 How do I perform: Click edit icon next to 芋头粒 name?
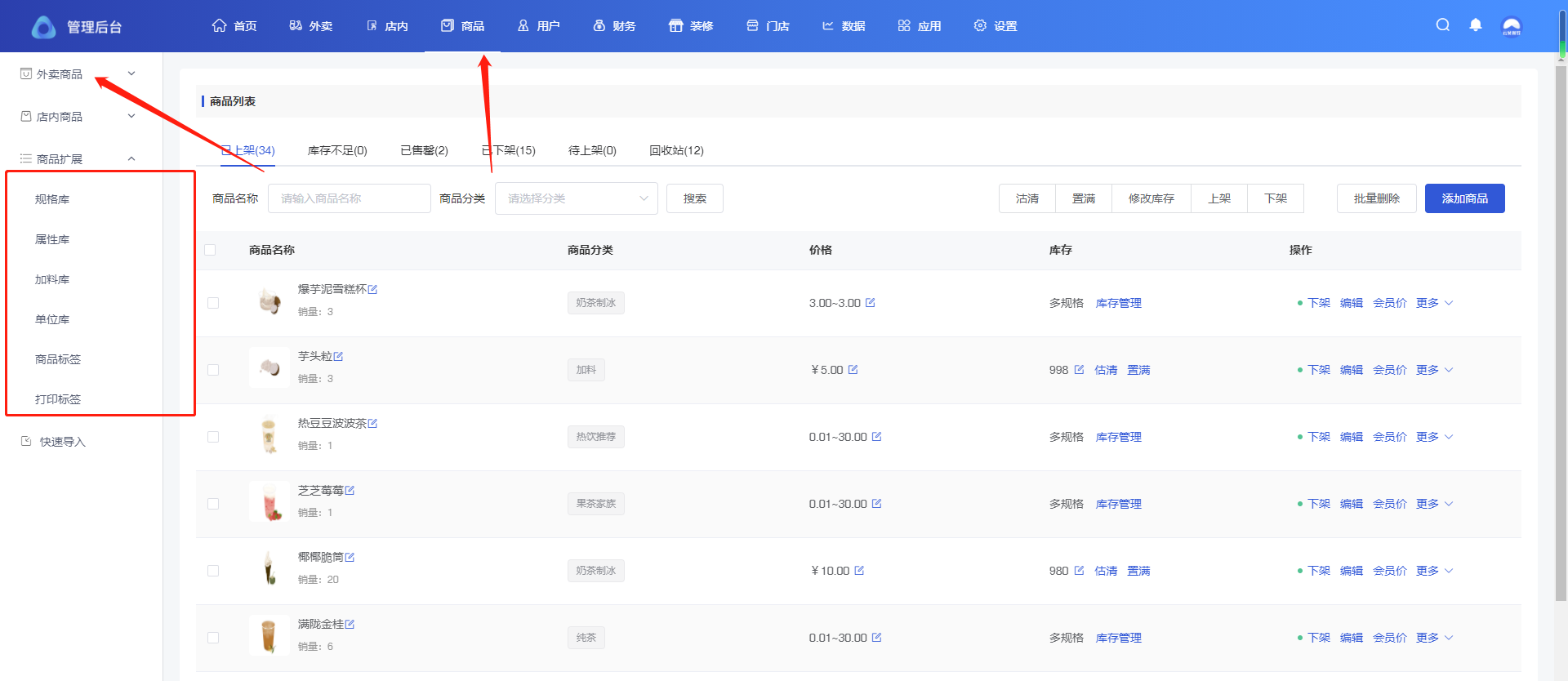pyautogui.click(x=339, y=357)
